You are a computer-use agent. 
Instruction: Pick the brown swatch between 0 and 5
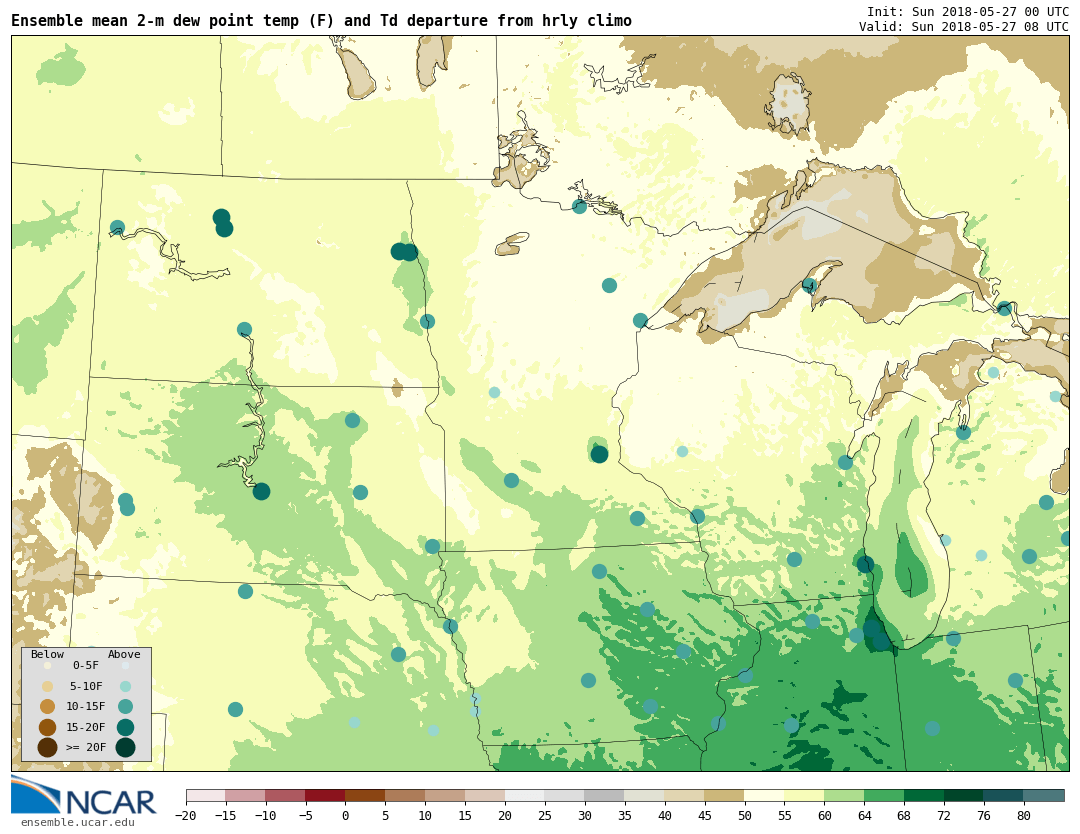(x=366, y=796)
